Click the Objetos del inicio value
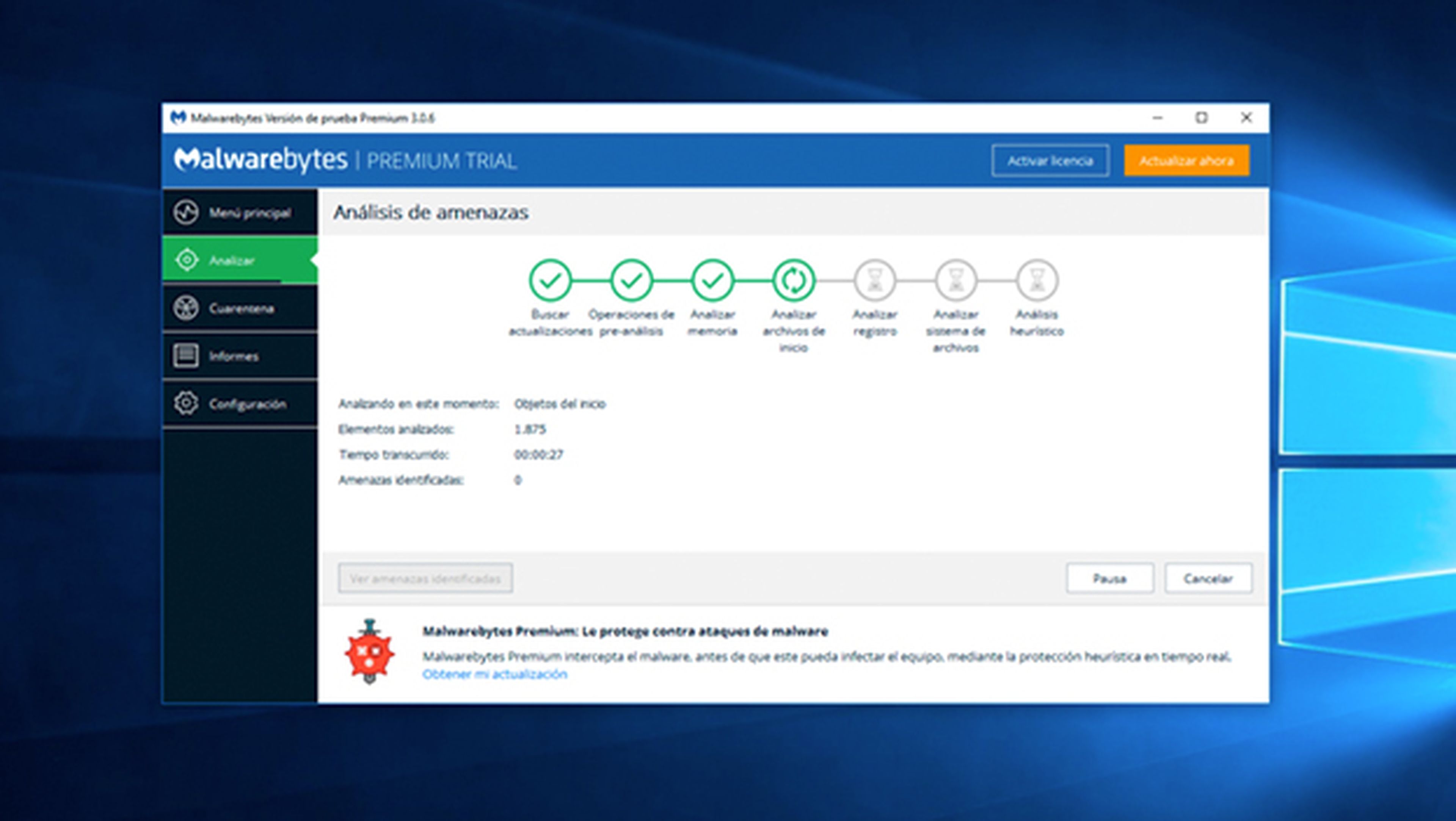This screenshot has width=1456, height=821. [560, 403]
